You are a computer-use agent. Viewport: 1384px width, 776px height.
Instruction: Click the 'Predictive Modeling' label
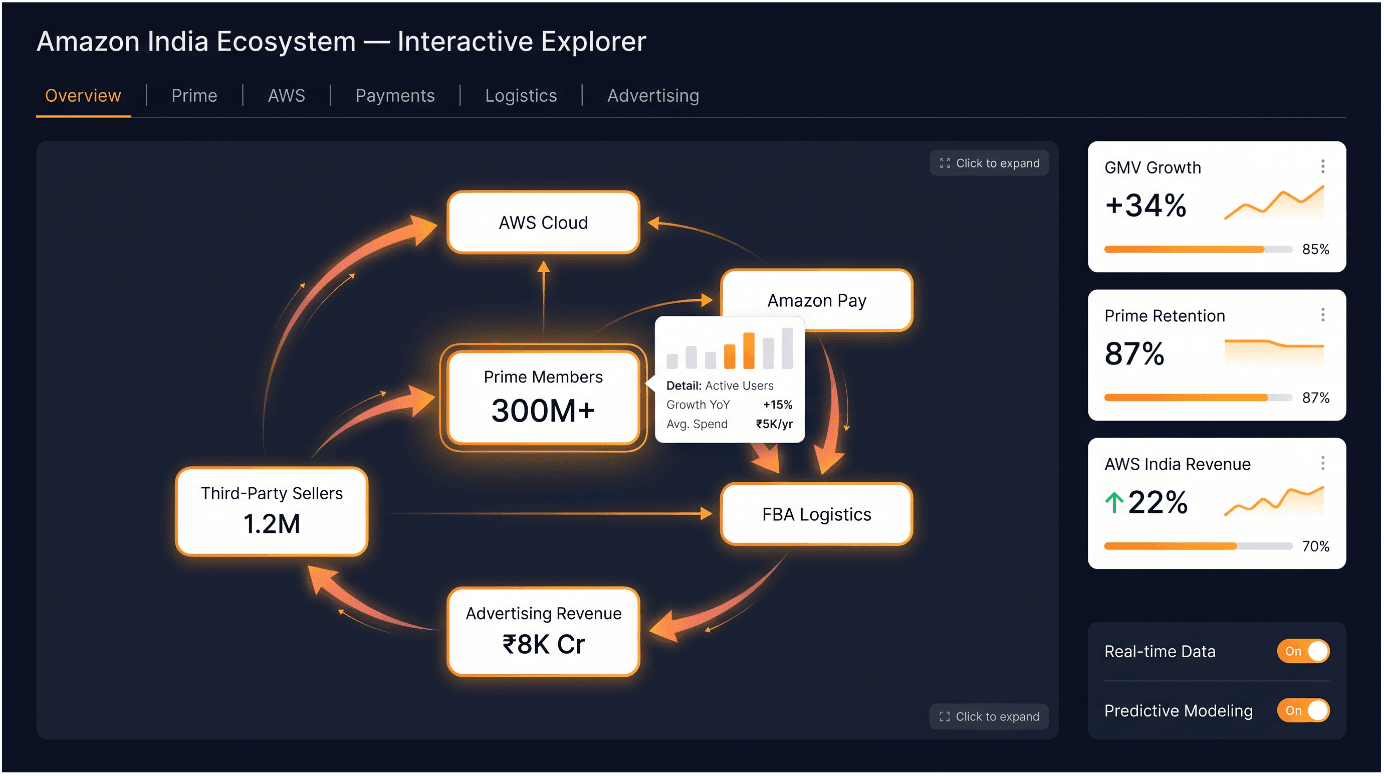click(1178, 711)
